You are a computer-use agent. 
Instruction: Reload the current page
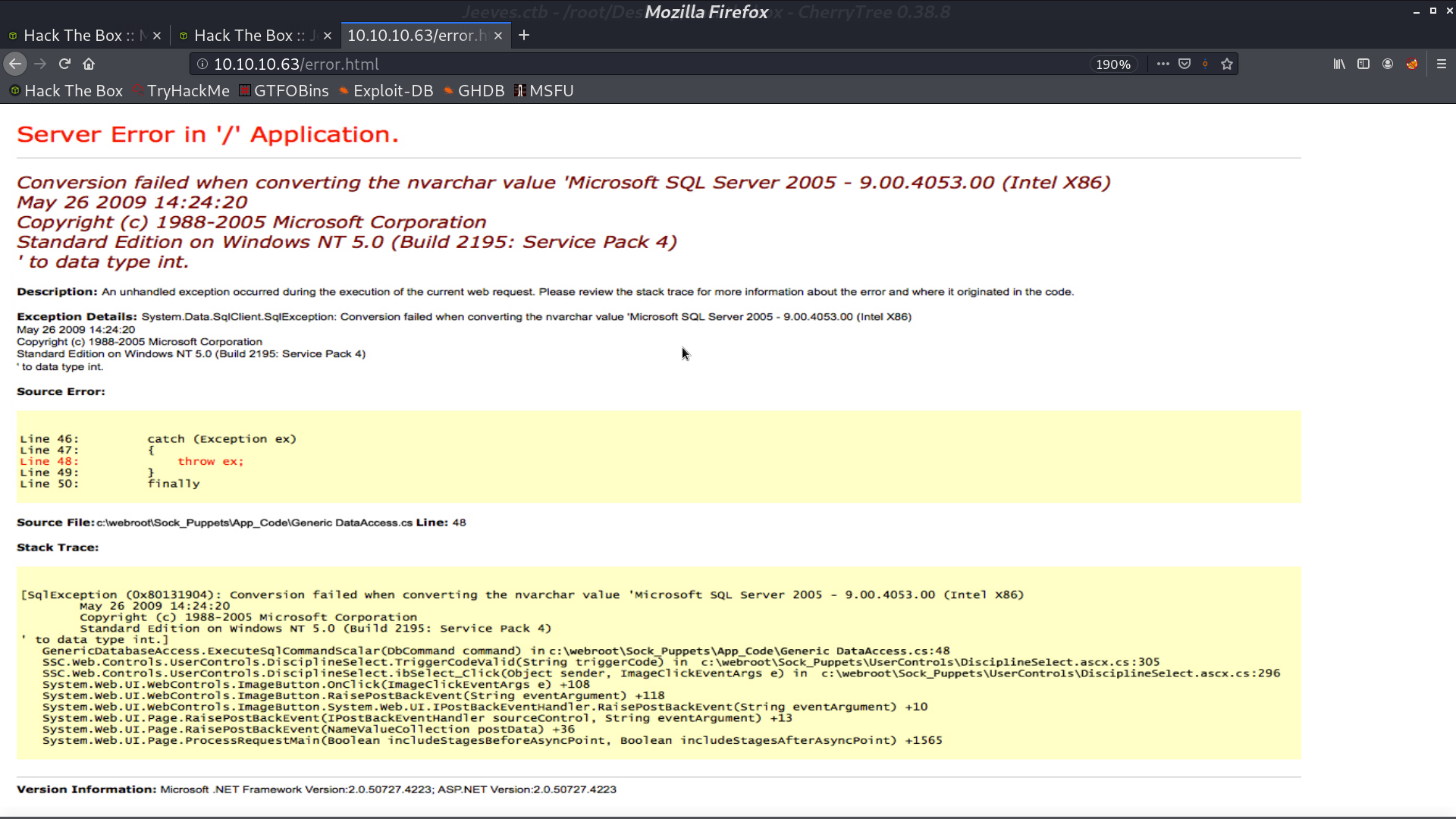click(64, 64)
